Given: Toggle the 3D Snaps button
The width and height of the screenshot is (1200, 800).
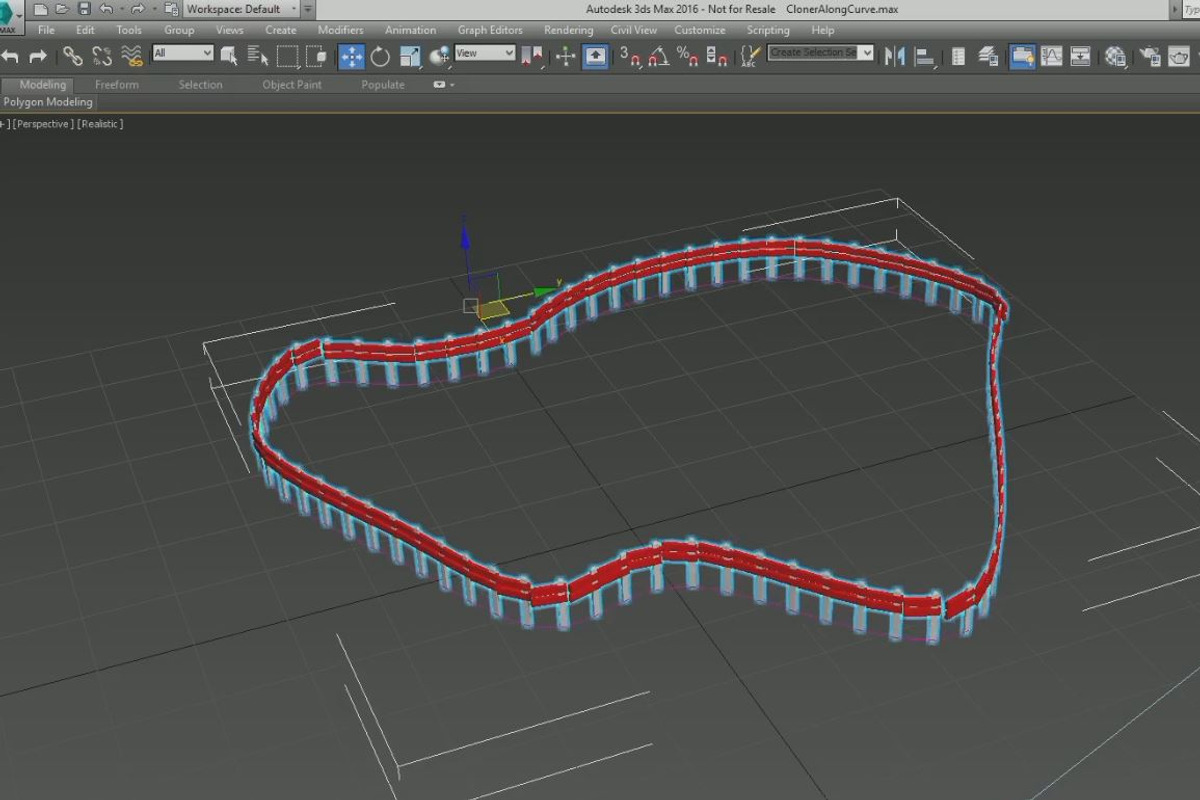Looking at the screenshot, I should tap(629, 56).
